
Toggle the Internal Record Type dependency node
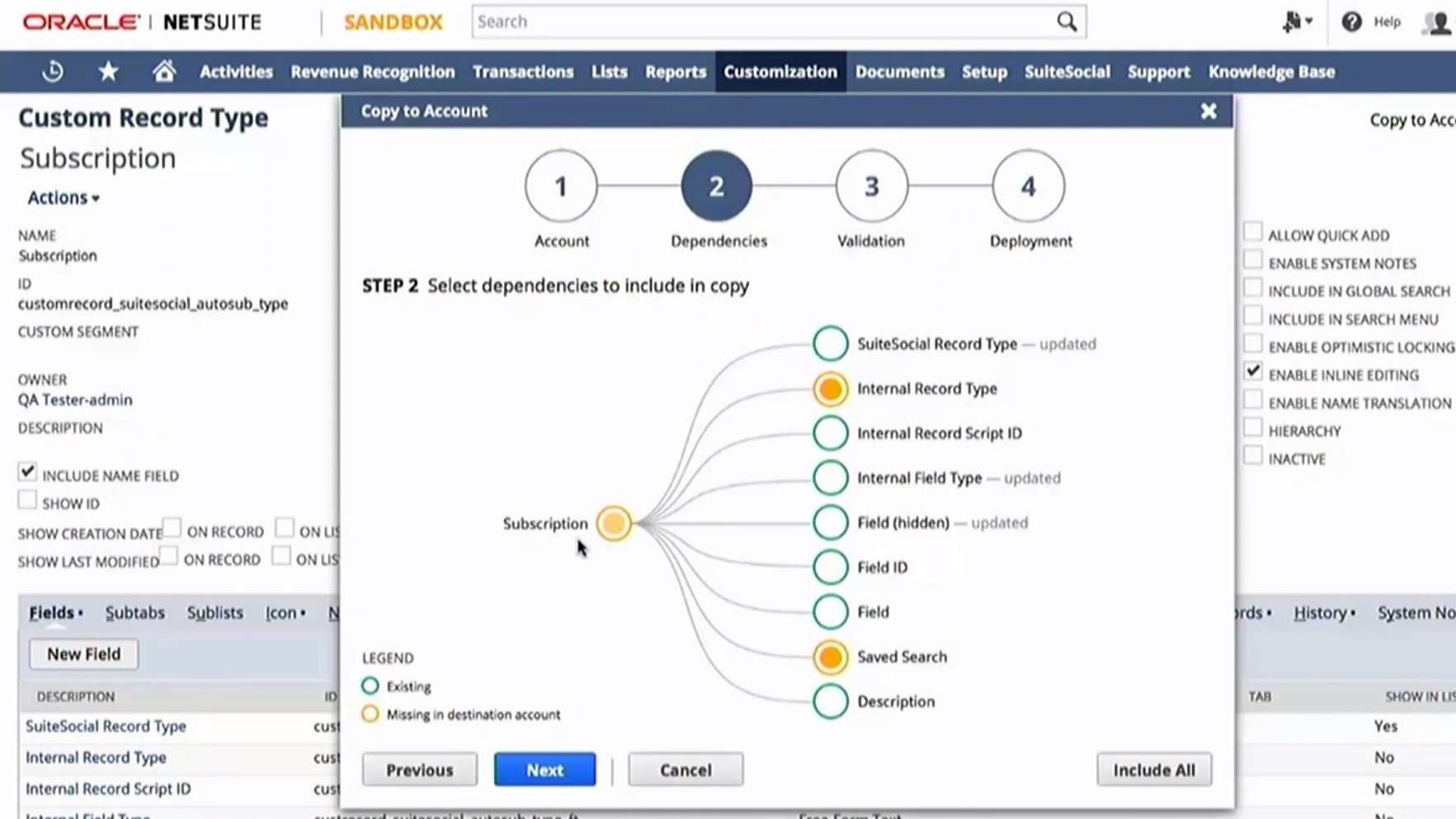[x=830, y=388]
